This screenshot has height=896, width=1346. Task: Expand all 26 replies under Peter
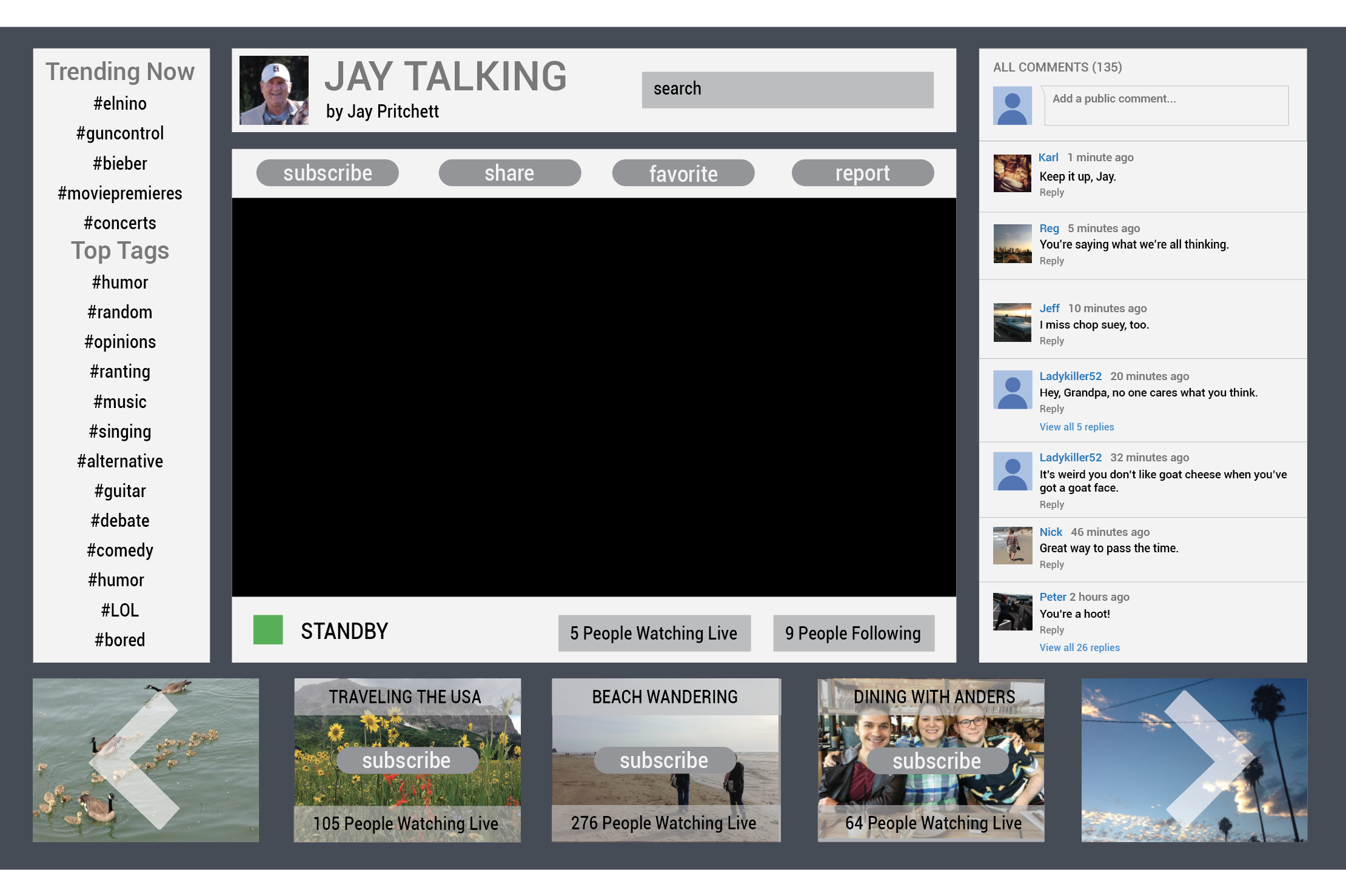[1079, 647]
